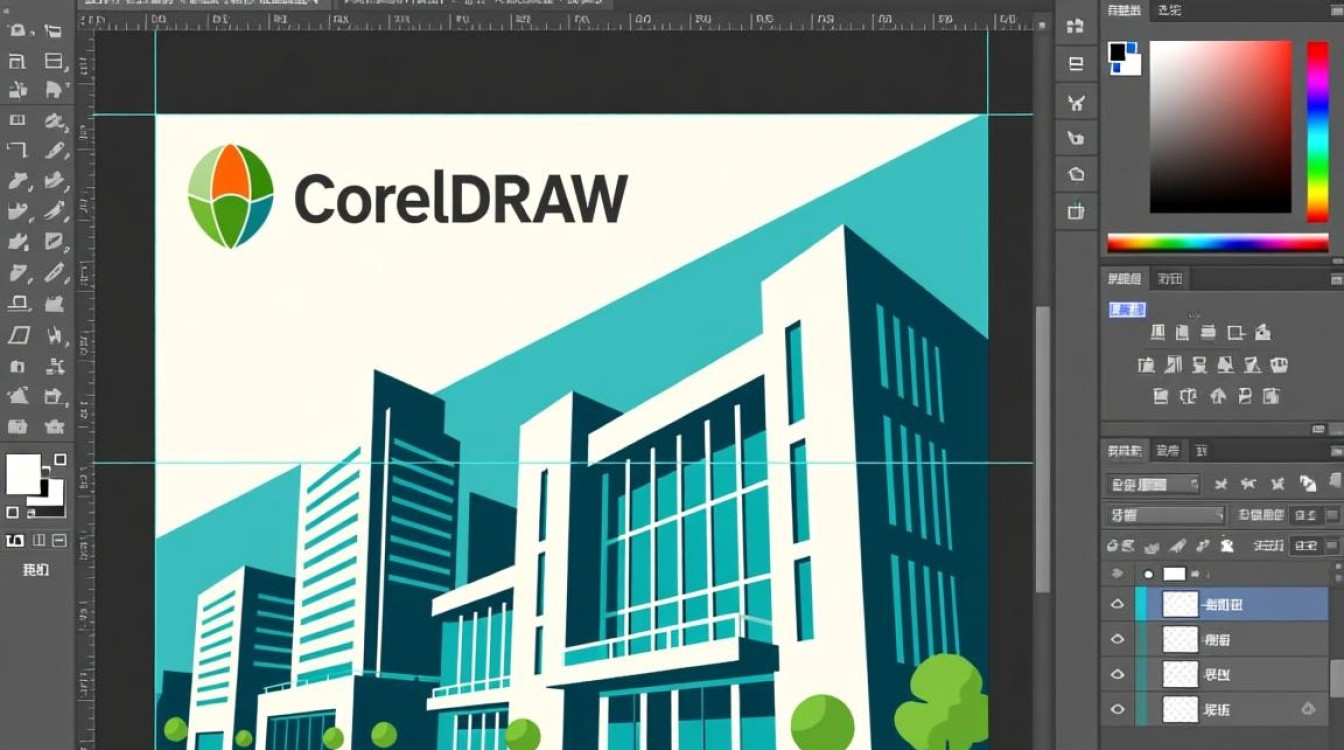Click the up-arrow shaped adjustment icon in the bottom preset row
1344x750 pixels.
tap(1218, 396)
